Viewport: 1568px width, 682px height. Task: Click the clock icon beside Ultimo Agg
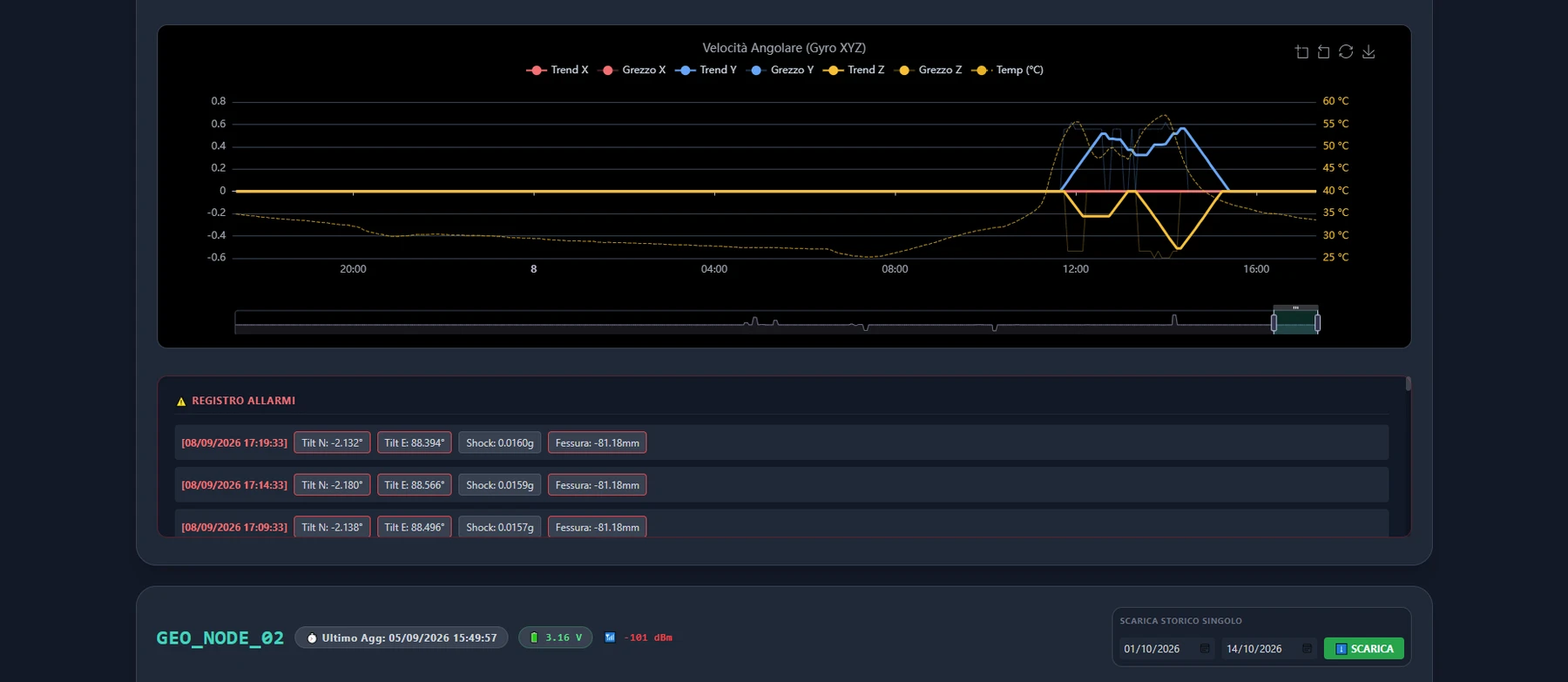point(312,638)
